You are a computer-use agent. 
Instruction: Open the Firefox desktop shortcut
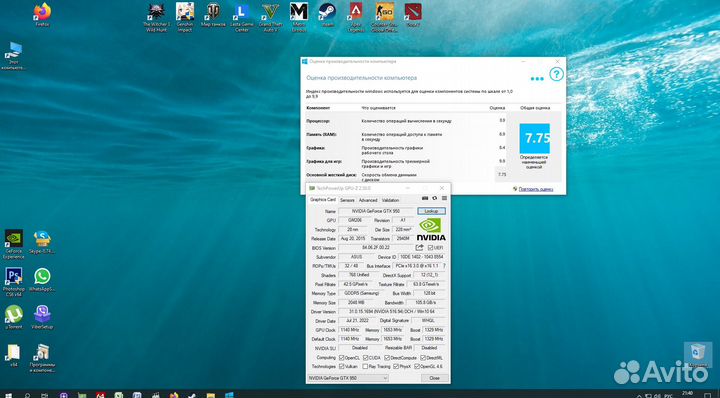click(42, 14)
